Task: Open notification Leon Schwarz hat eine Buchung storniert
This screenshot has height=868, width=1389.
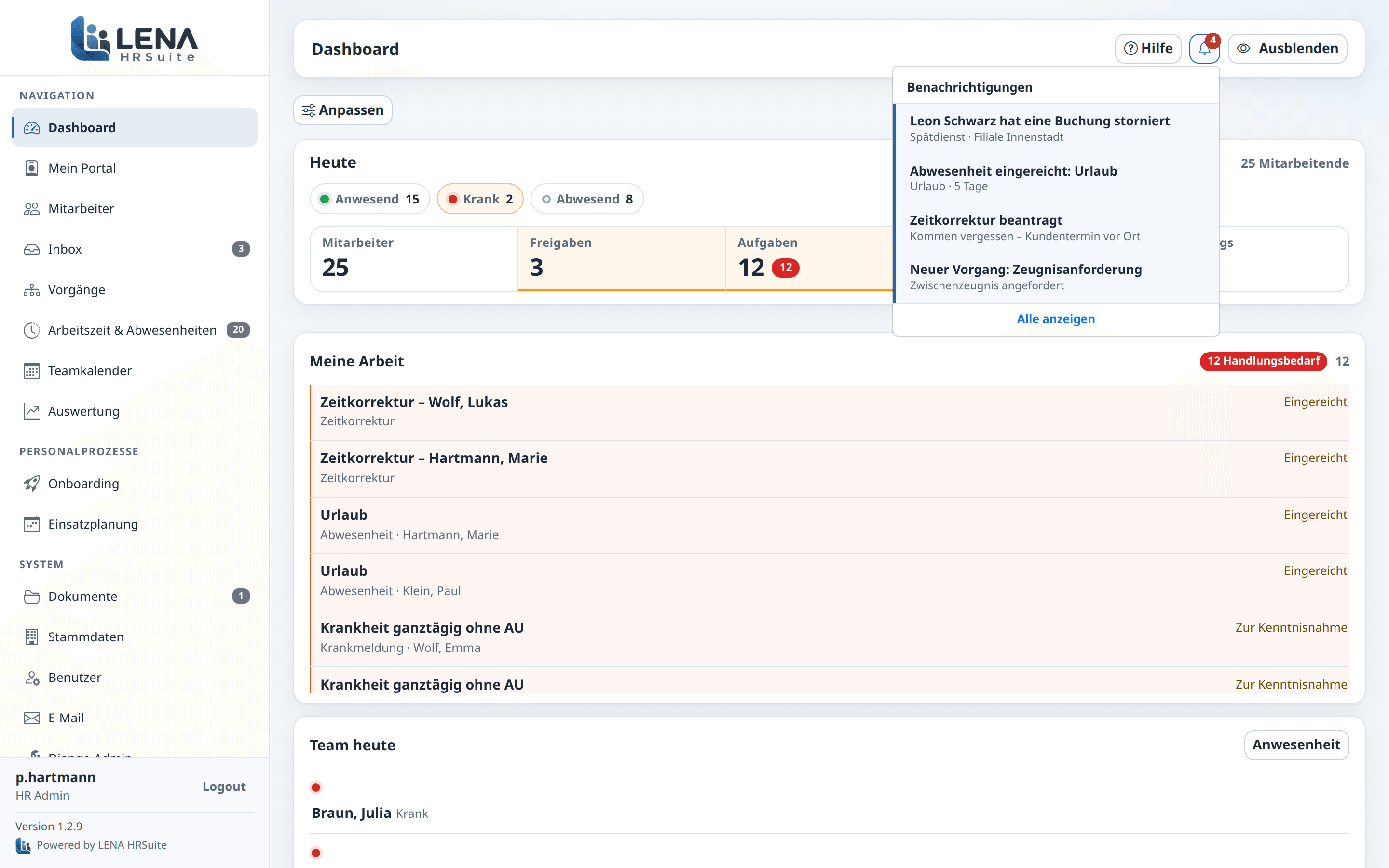Action: coord(1056,129)
